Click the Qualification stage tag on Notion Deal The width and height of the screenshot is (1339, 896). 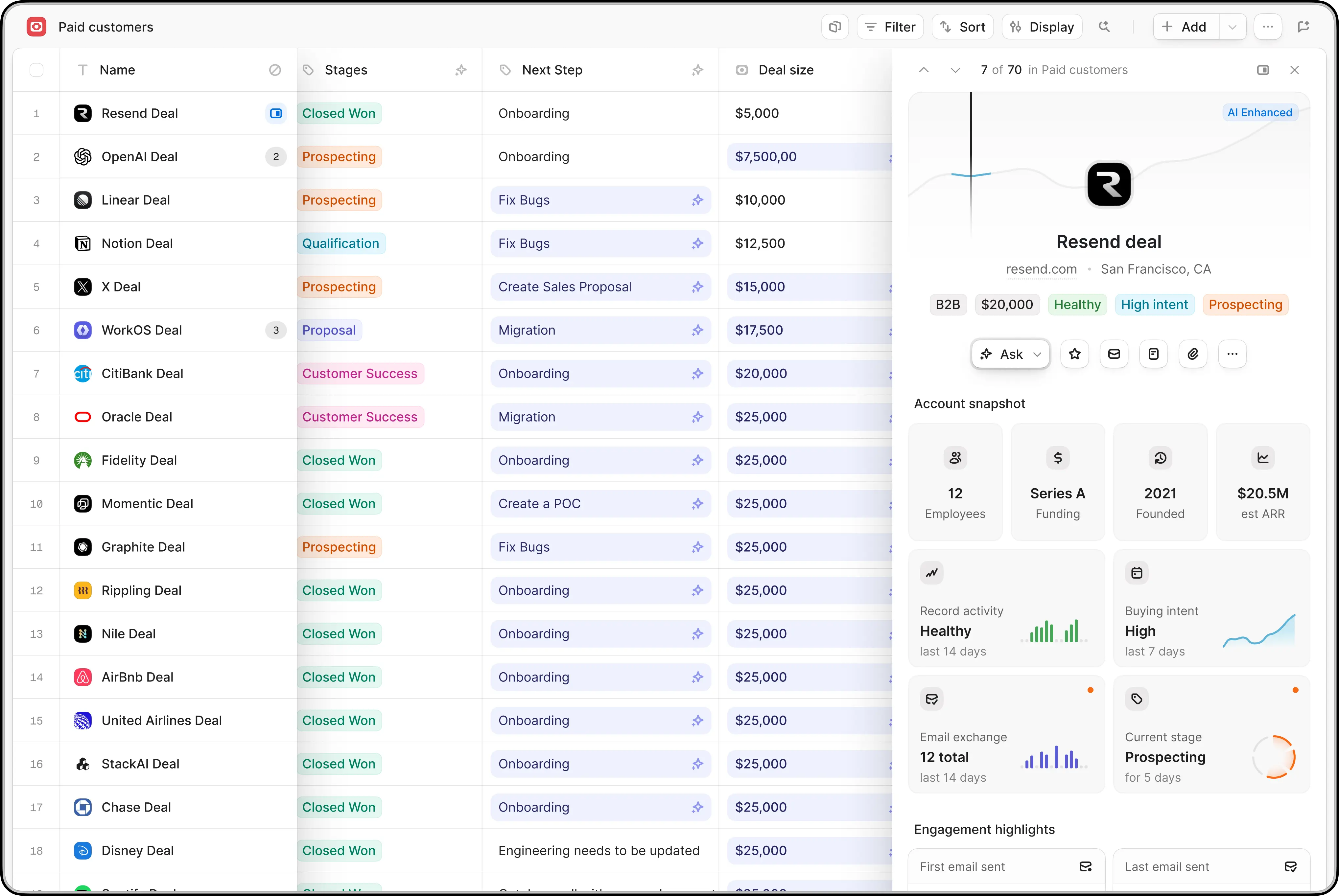click(341, 243)
